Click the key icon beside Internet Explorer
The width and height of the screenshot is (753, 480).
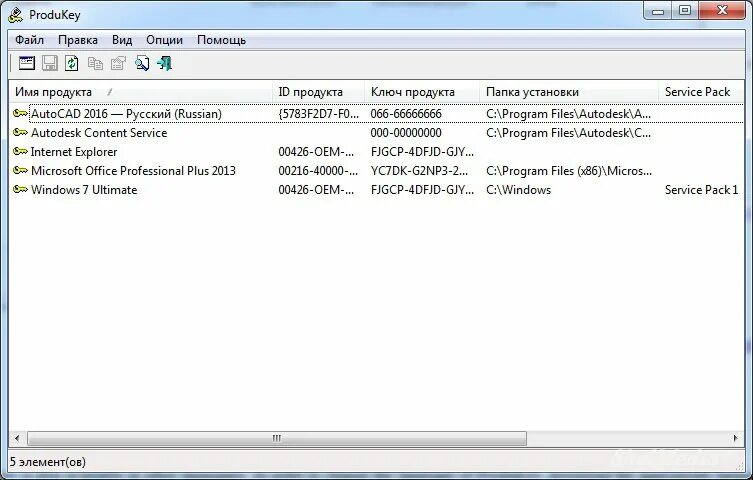[x=20, y=152]
